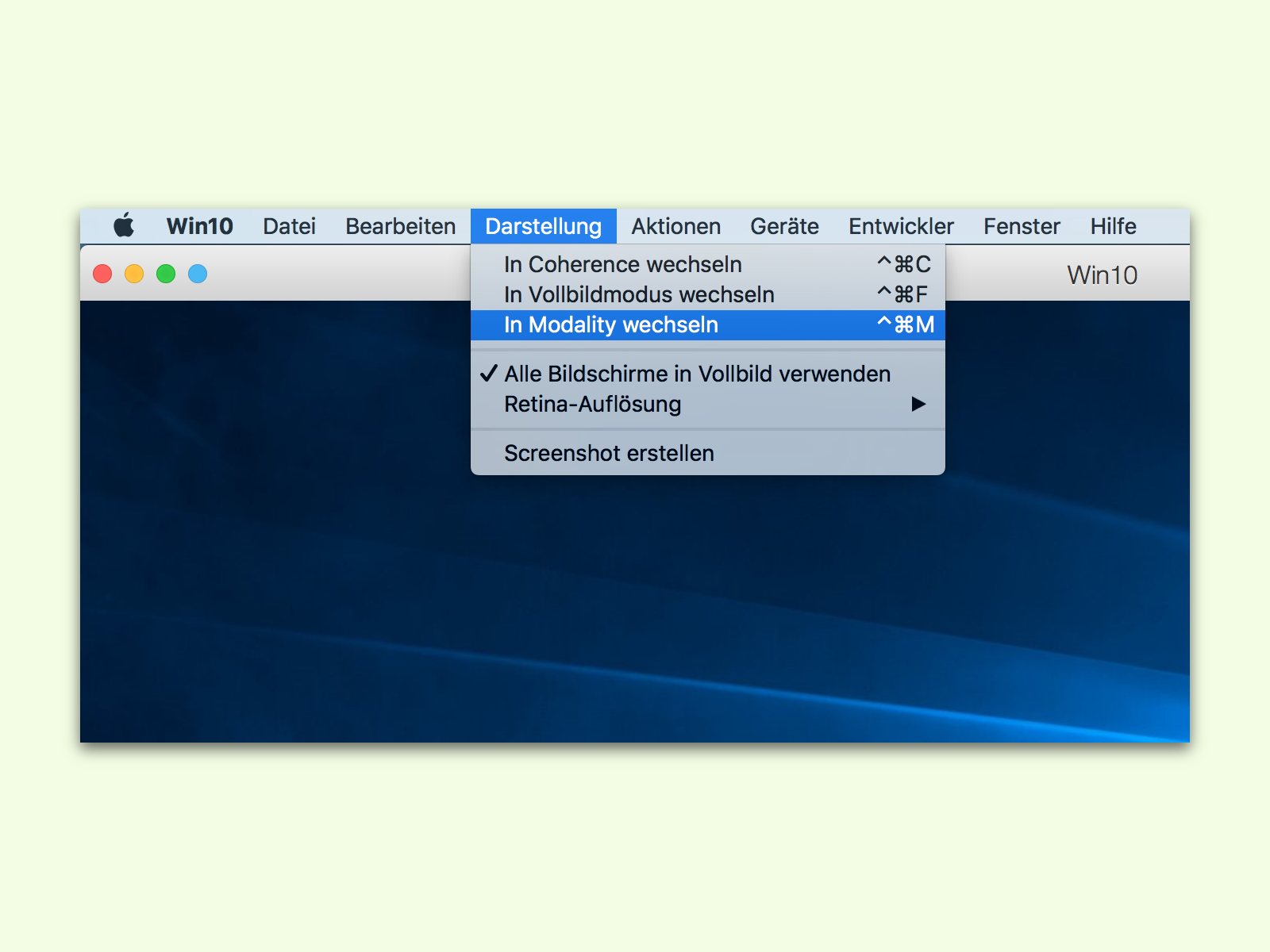This screenshot has width=1270, height=952.
Task: Open the Apple menu
Action: [124, 226]
